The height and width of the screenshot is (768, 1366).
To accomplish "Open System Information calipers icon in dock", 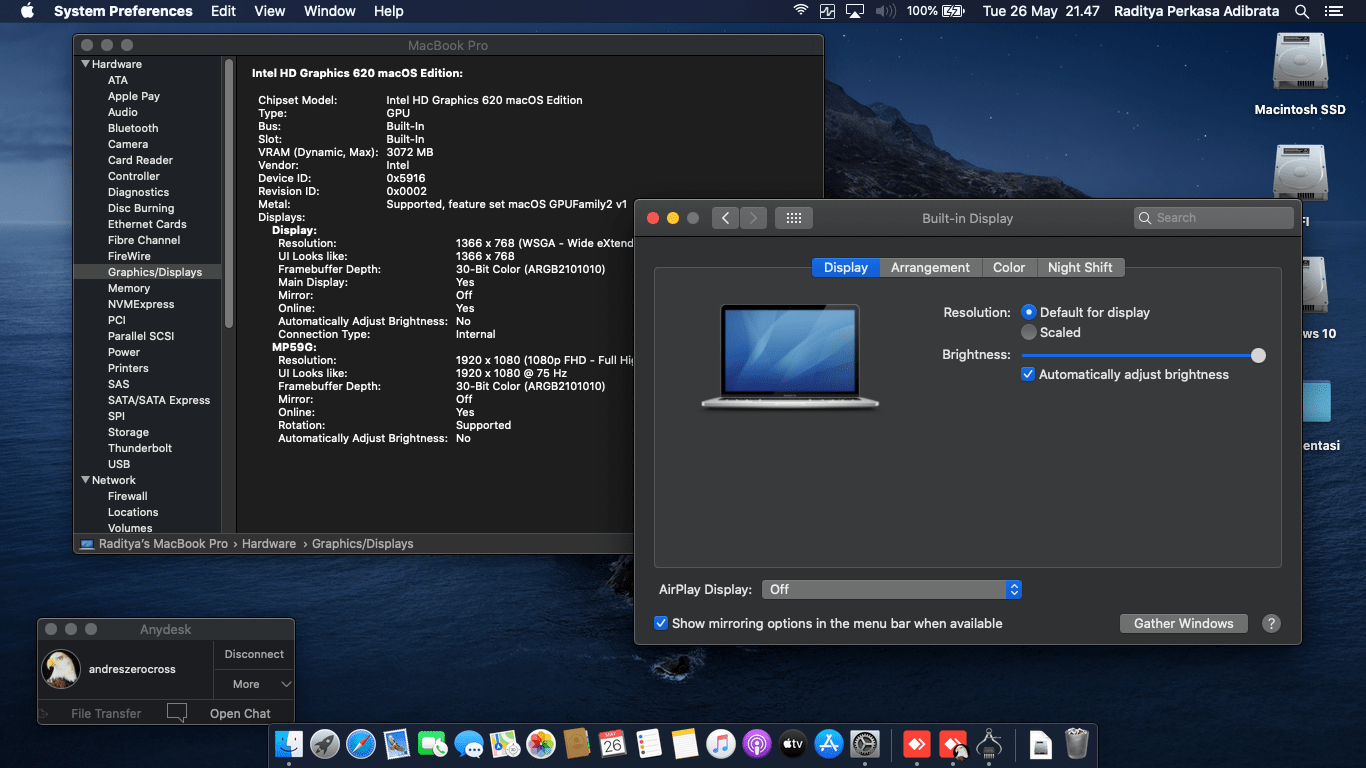I will [x=989, y=744].
